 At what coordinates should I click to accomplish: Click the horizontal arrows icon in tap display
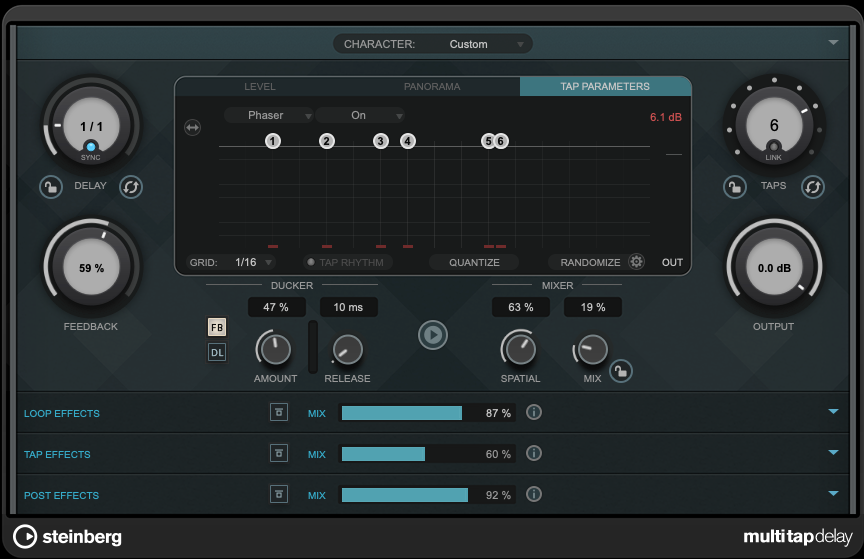pyautogui.click(x=192, y=128)
